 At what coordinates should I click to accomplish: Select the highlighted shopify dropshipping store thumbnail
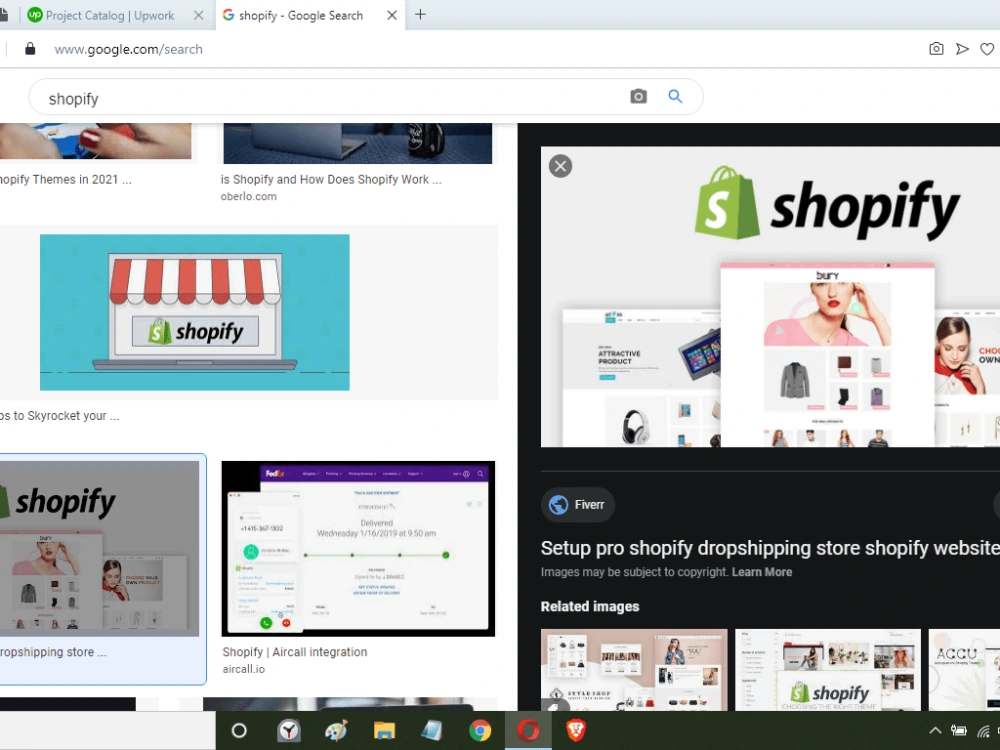[x=99, y=548]
